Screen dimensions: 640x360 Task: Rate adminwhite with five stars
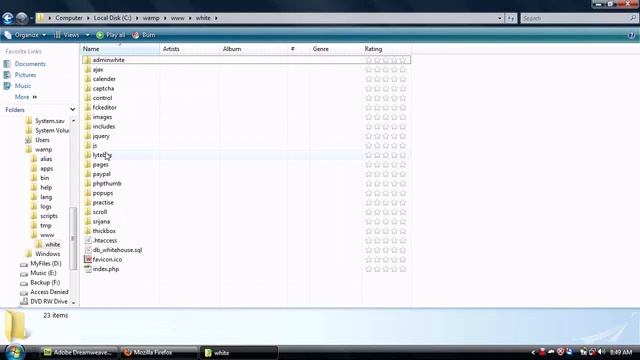click(403, 60)
